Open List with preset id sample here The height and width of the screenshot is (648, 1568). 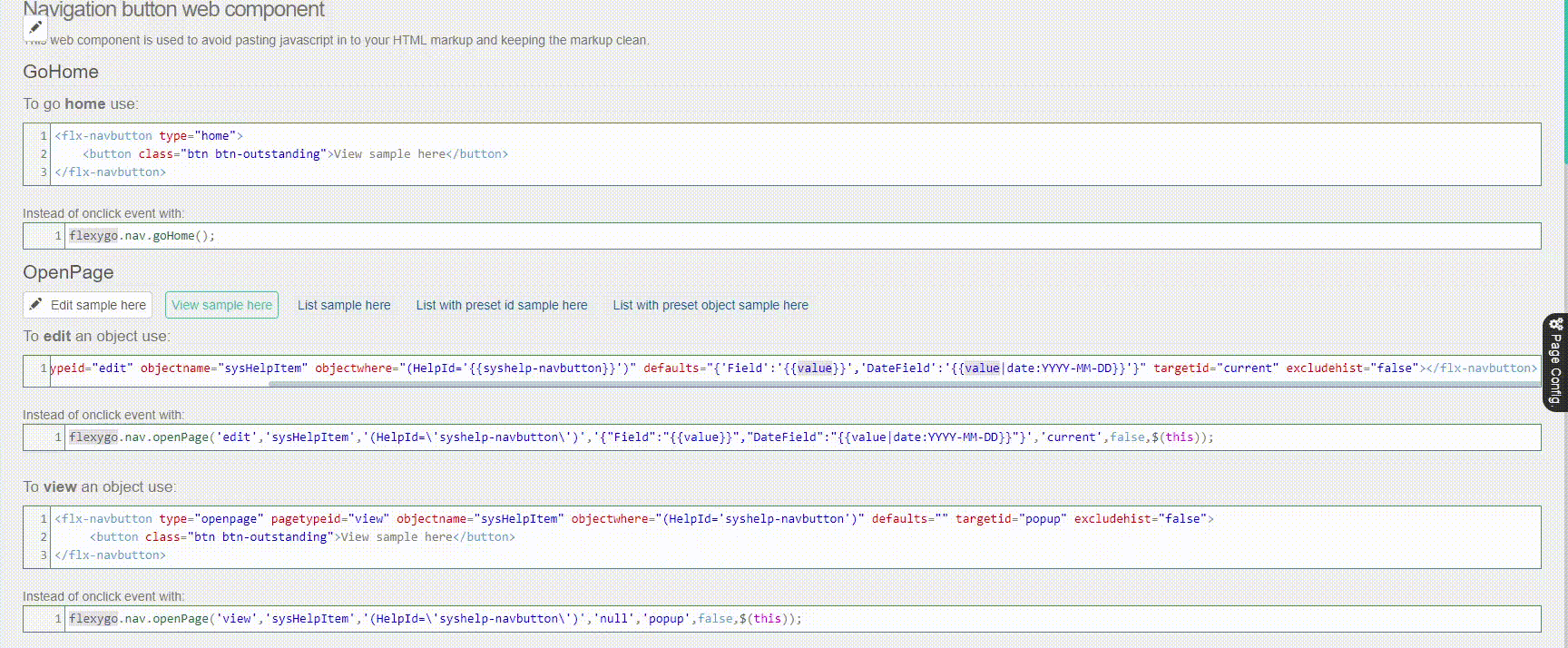(502, 305)
